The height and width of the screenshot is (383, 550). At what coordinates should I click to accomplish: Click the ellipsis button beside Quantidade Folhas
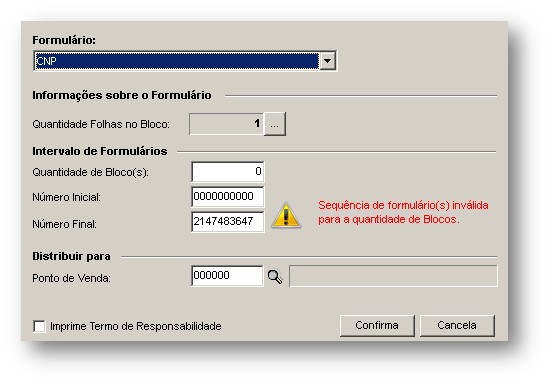(275, 124)
